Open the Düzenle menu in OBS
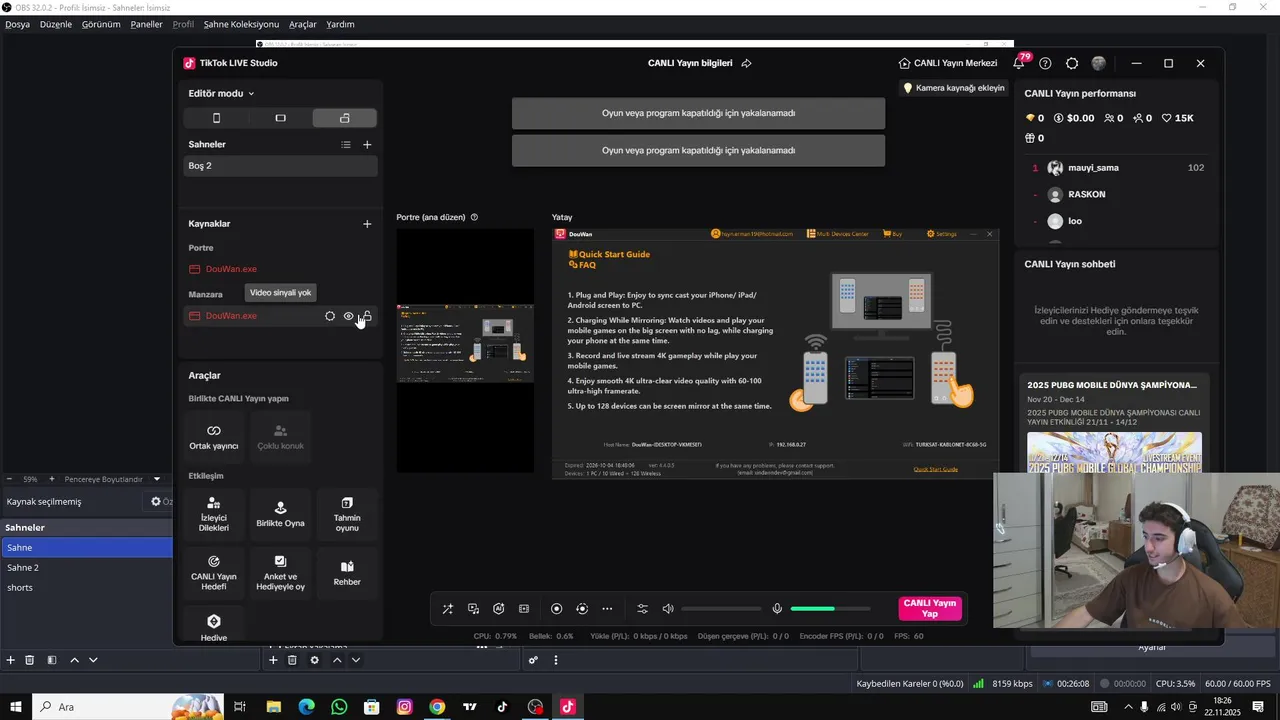Screen dimensions: 1280x720 56,24
